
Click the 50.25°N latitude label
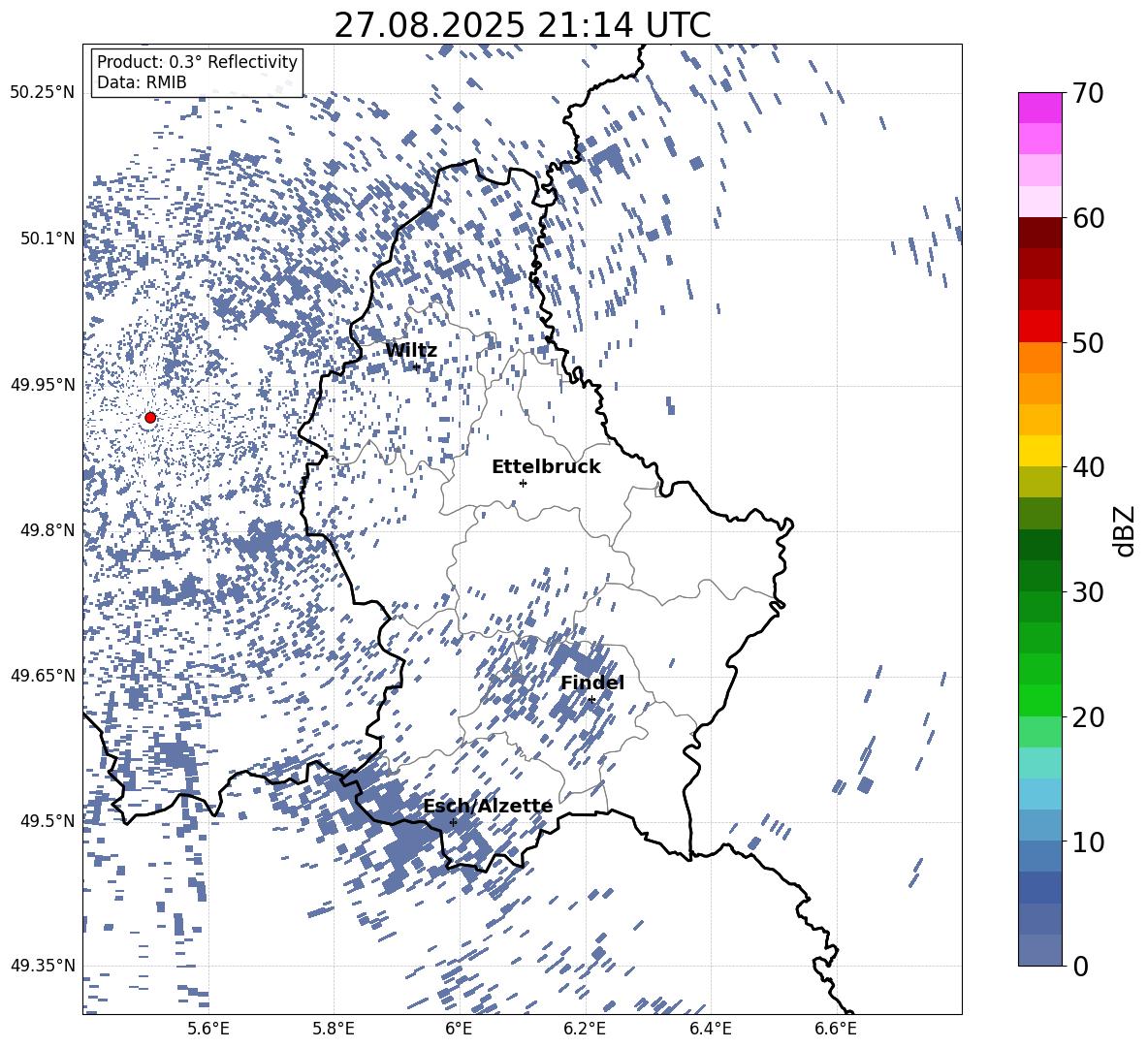point(43,93)
